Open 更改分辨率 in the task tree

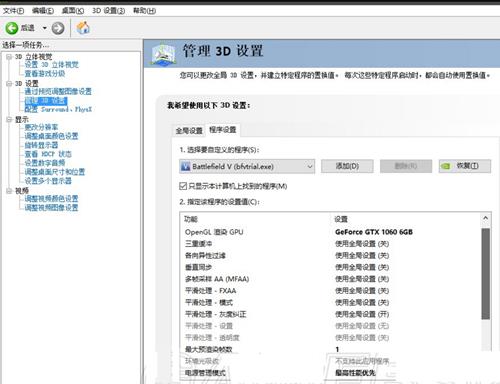coord(41,127)
